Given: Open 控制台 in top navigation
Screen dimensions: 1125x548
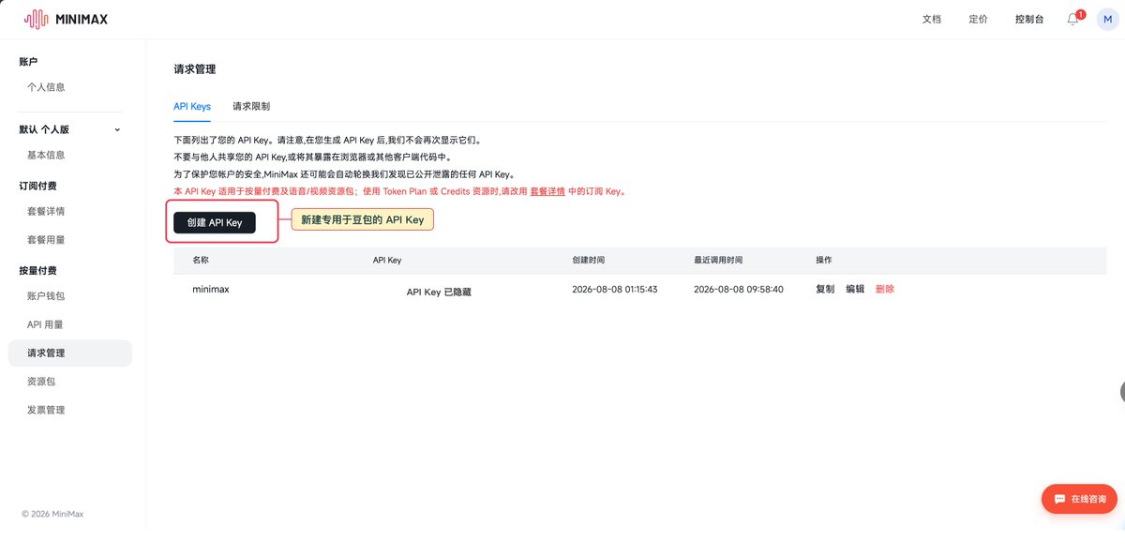Looking at the screenshot, I should click(x=1029, y=19).
